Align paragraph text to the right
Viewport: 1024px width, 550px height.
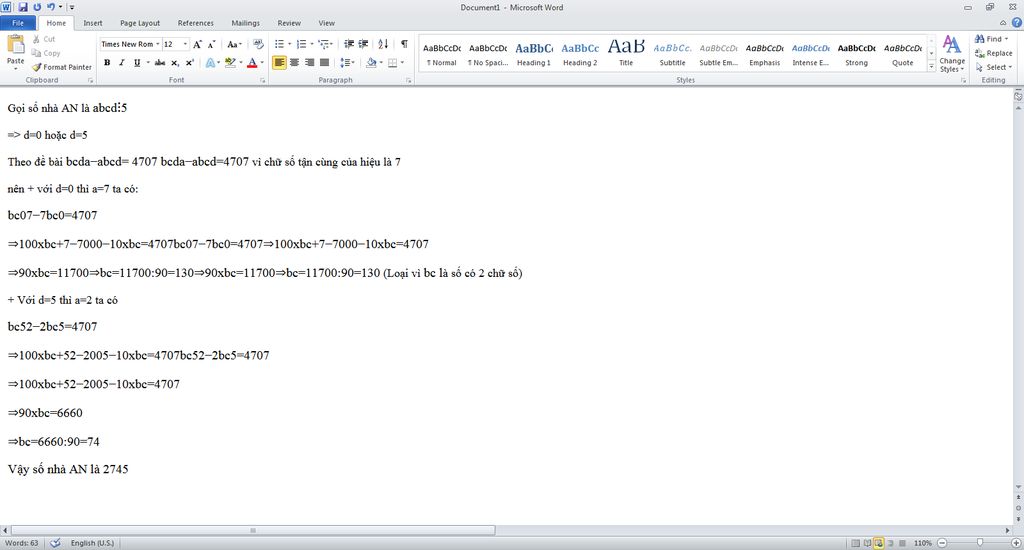pos(309,63)
